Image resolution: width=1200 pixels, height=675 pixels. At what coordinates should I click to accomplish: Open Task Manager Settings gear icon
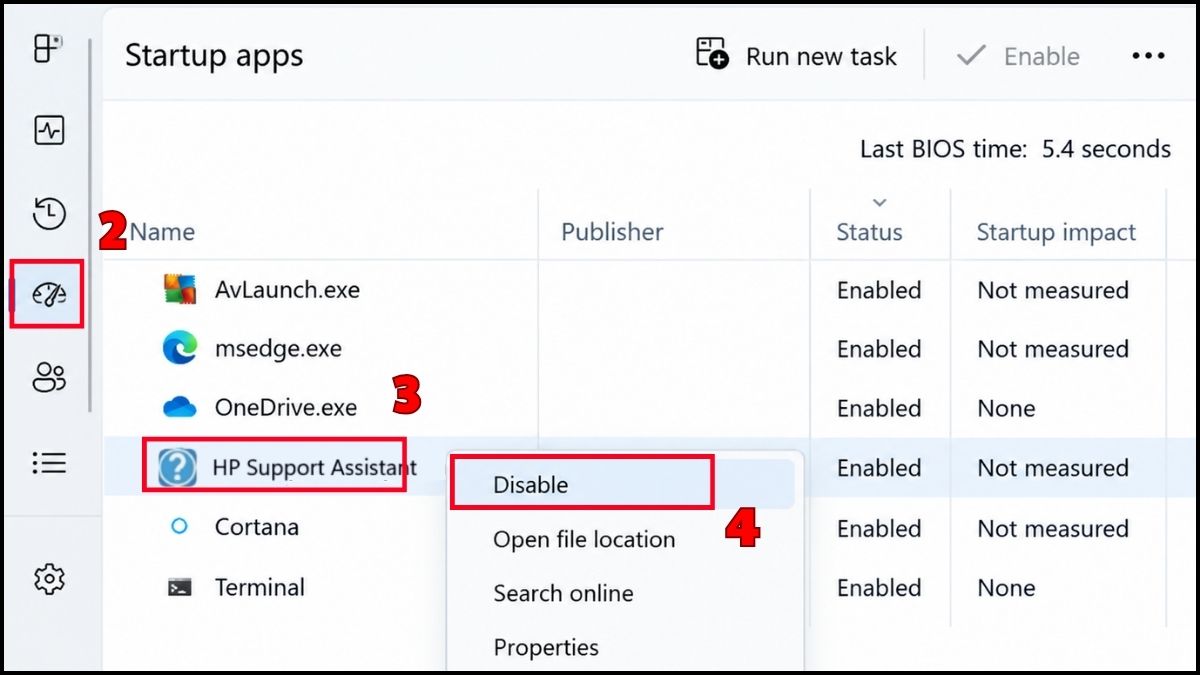pyautogui.click(x=49, y=578)
